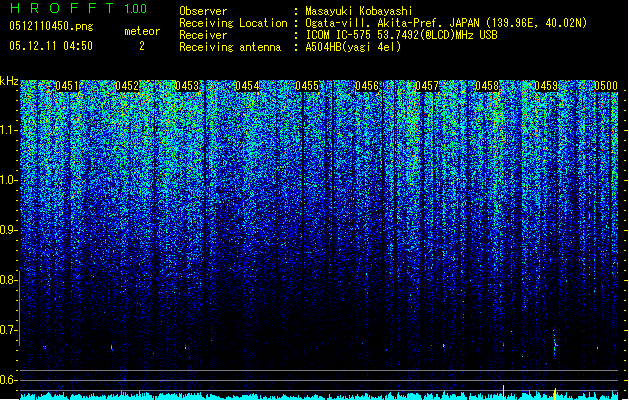The image size is (629, 400).
Task: Click the 1.1 kHz axis label
Action: [8, 130]
